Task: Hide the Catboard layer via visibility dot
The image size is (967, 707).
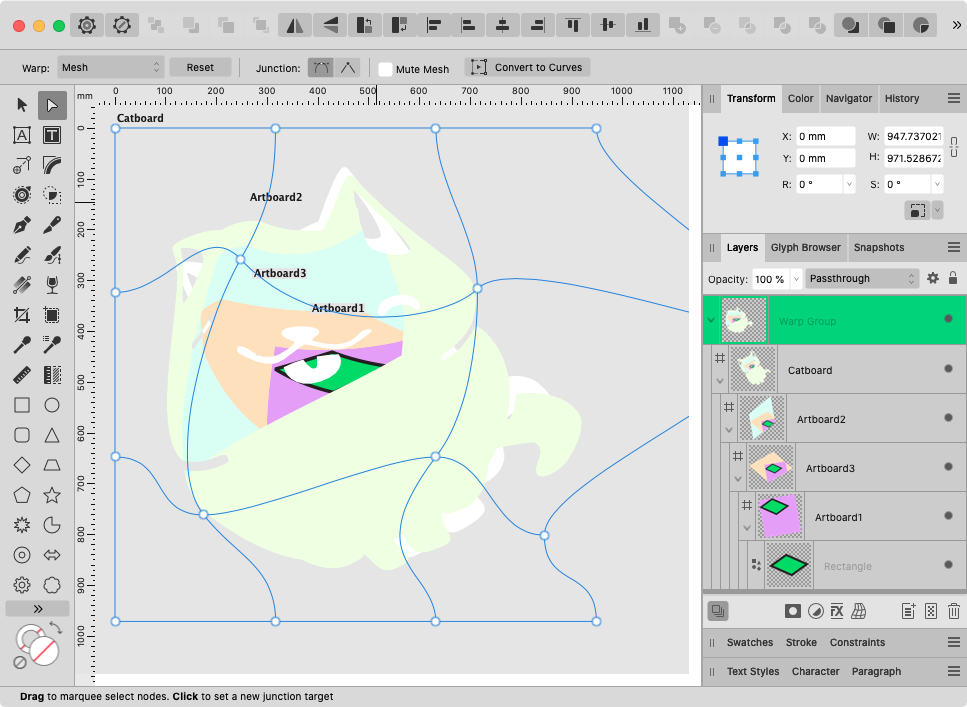Action: [948, 369]
